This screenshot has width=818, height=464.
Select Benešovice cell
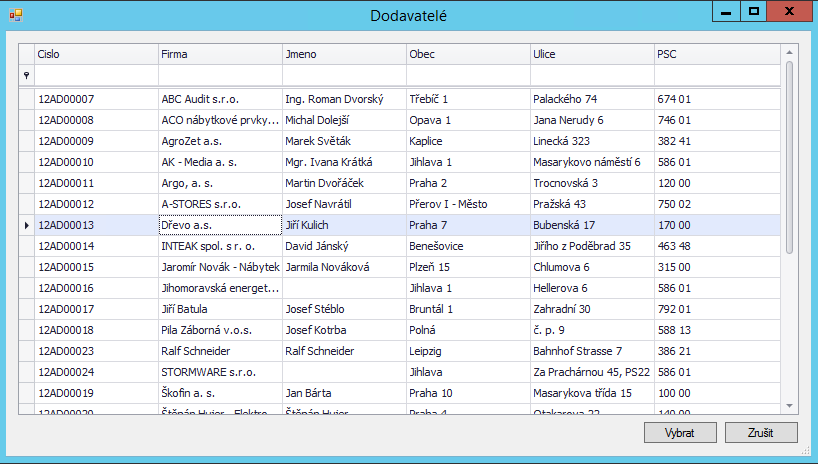click(x=468, y=246)
